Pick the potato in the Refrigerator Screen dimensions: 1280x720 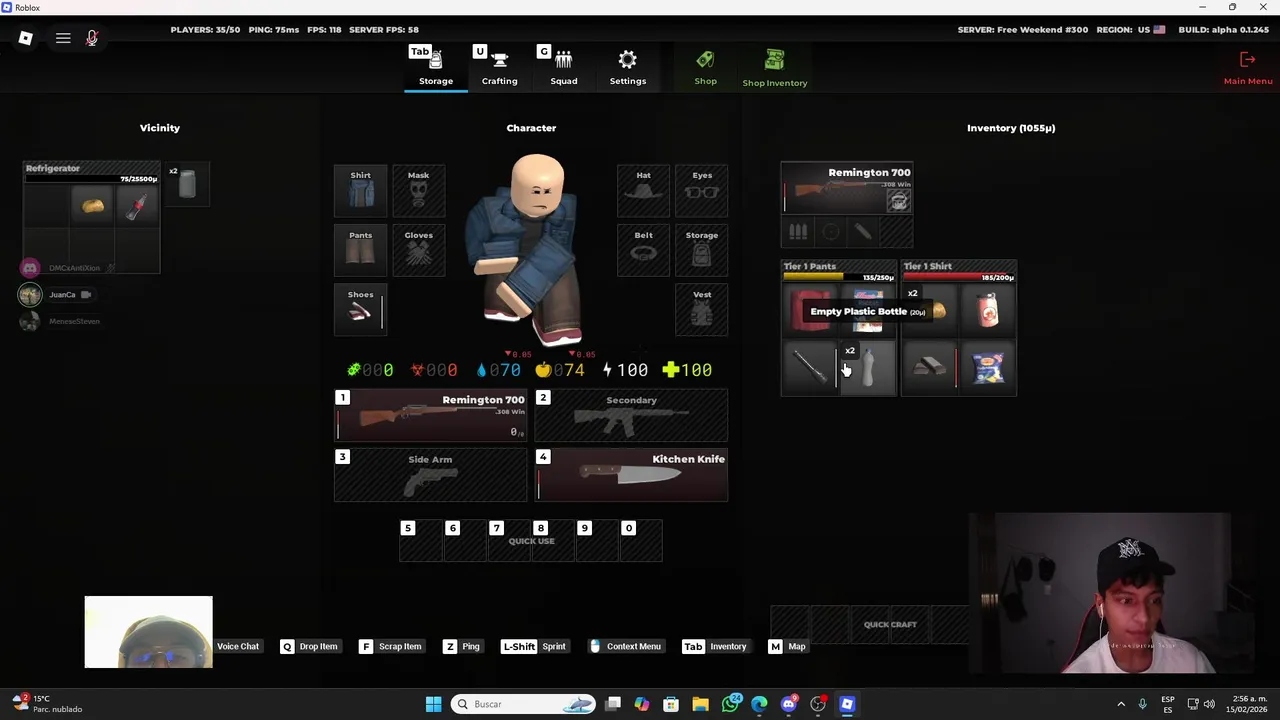[93, 206]
